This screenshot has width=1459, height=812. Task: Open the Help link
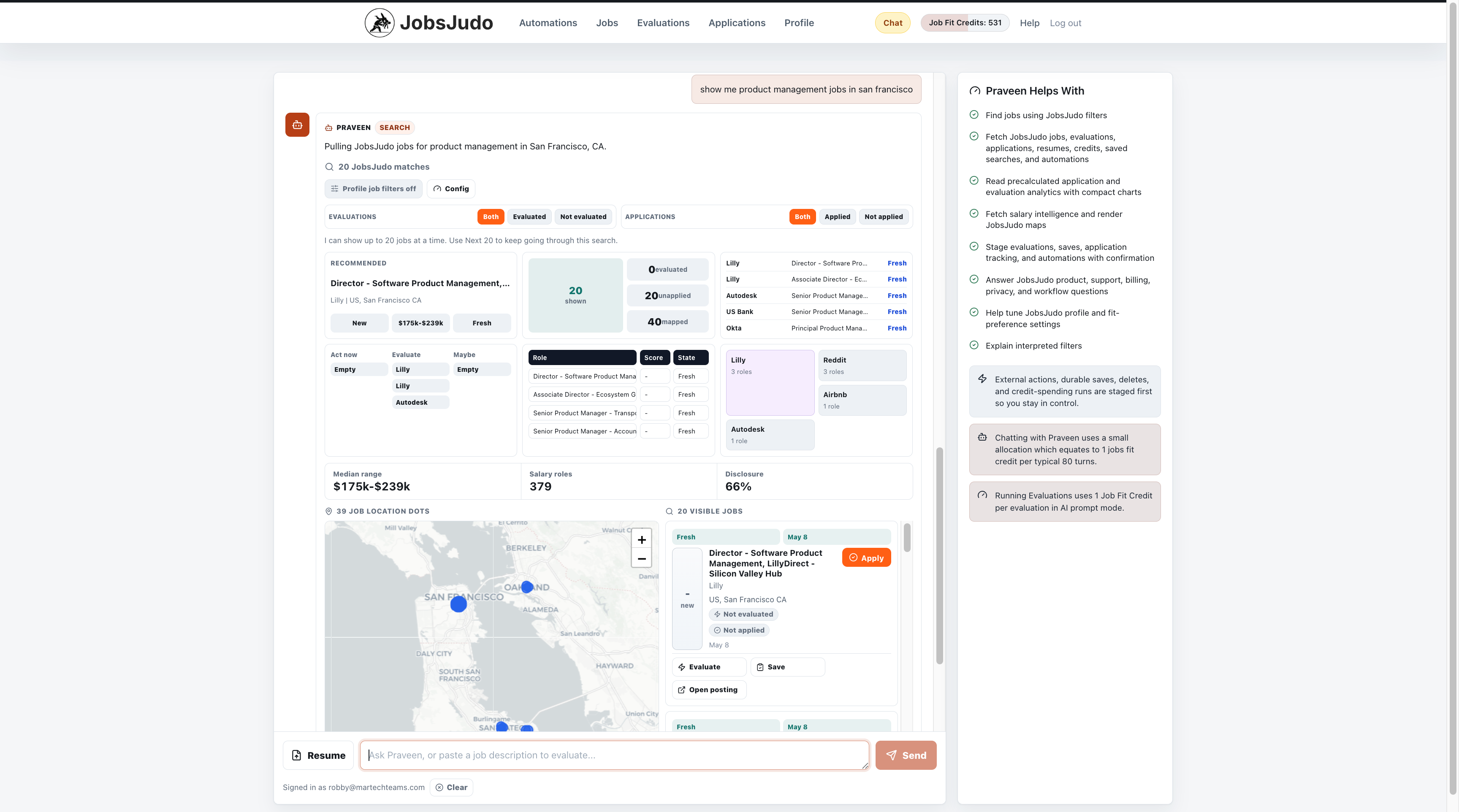point(1030,23)
